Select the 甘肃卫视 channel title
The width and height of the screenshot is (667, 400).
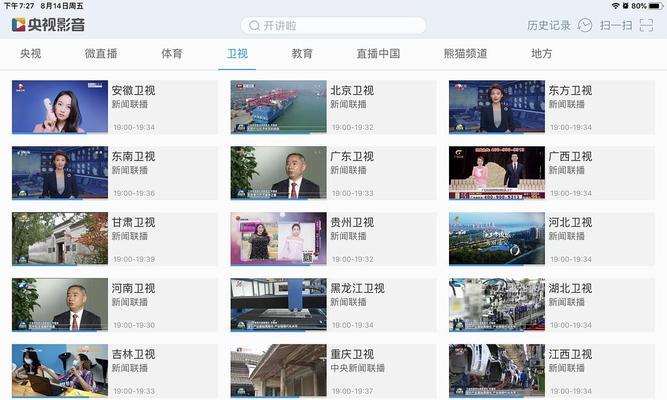134,223
